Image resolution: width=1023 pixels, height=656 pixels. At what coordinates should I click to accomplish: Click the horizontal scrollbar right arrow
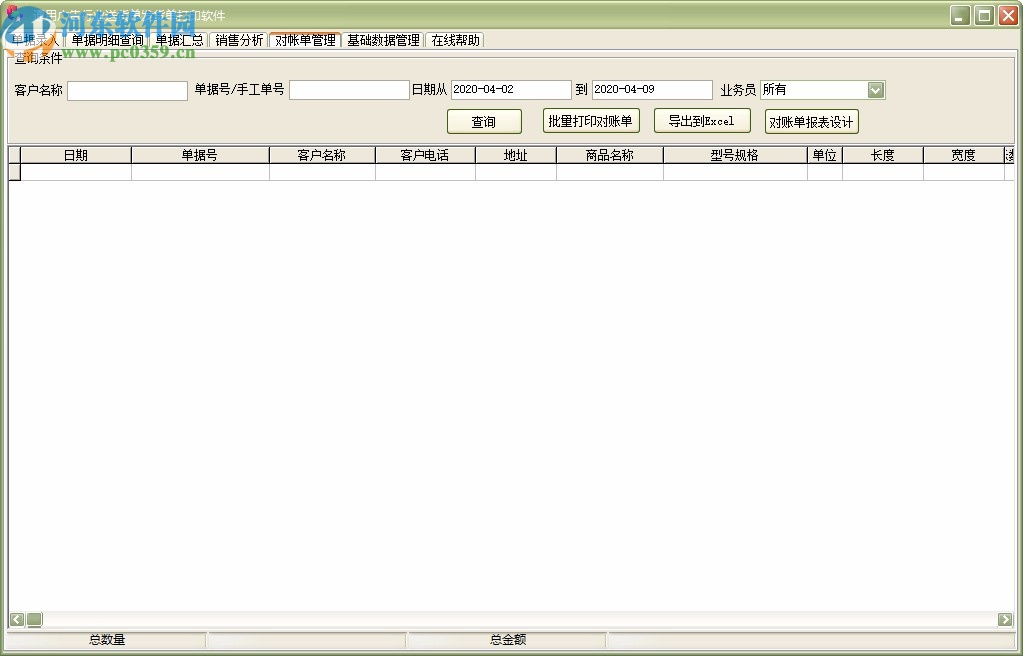(1005, 619)
